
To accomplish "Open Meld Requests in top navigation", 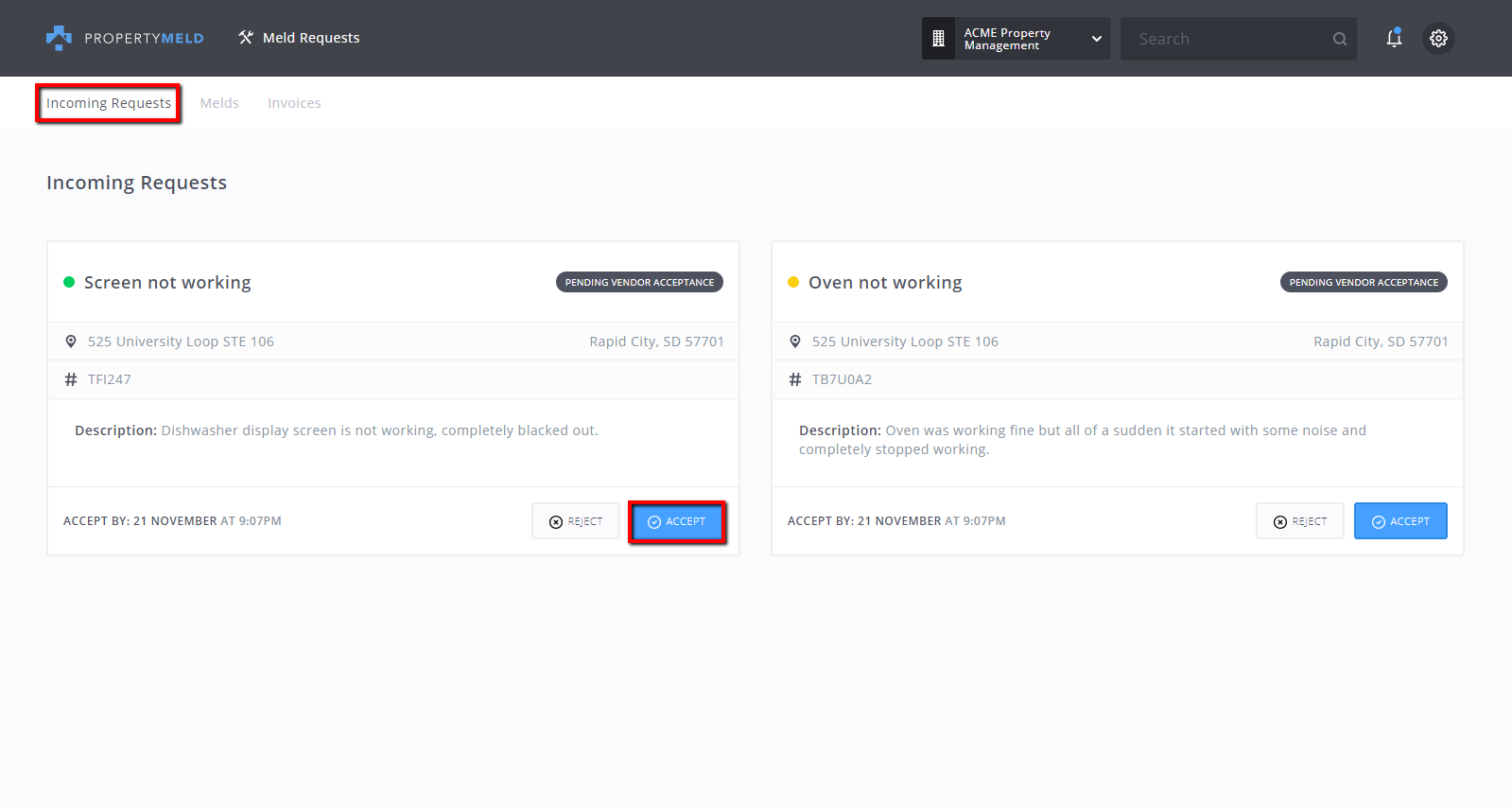I will point(300,38).
